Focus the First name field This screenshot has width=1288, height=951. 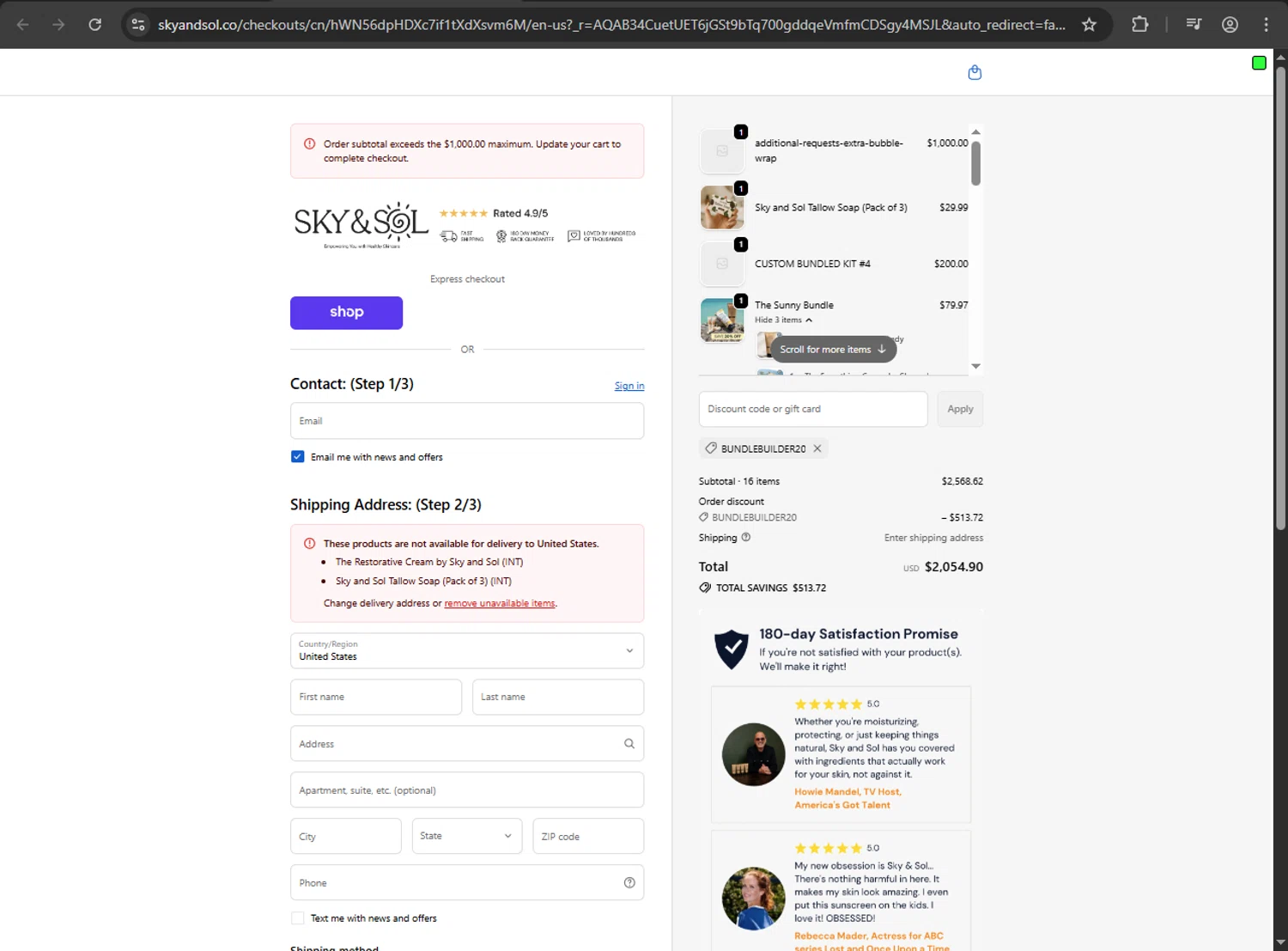pos(376,697)
